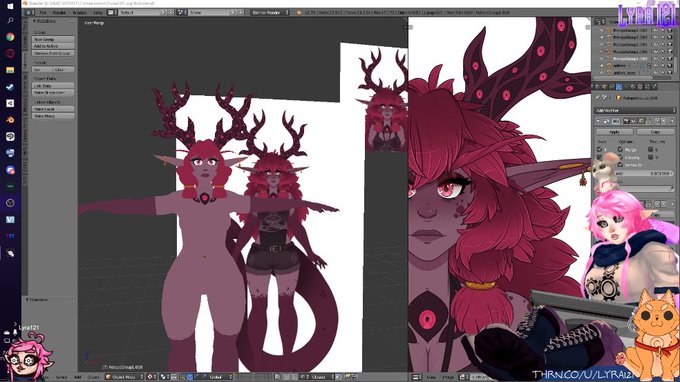Click merge limit value slider

pyautogui.click(x=645, y=173)
